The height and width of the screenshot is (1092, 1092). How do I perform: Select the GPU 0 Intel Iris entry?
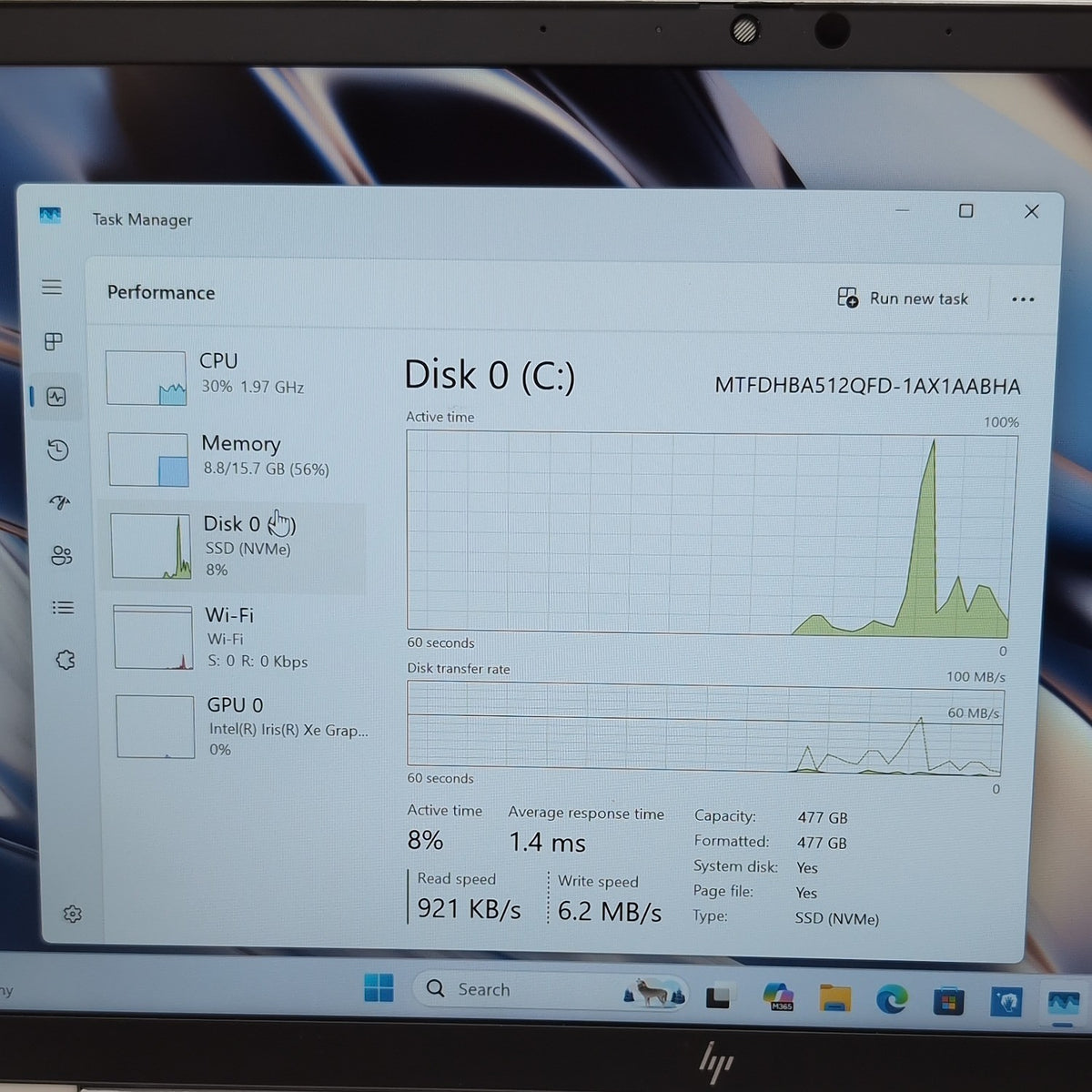point(241,726)
